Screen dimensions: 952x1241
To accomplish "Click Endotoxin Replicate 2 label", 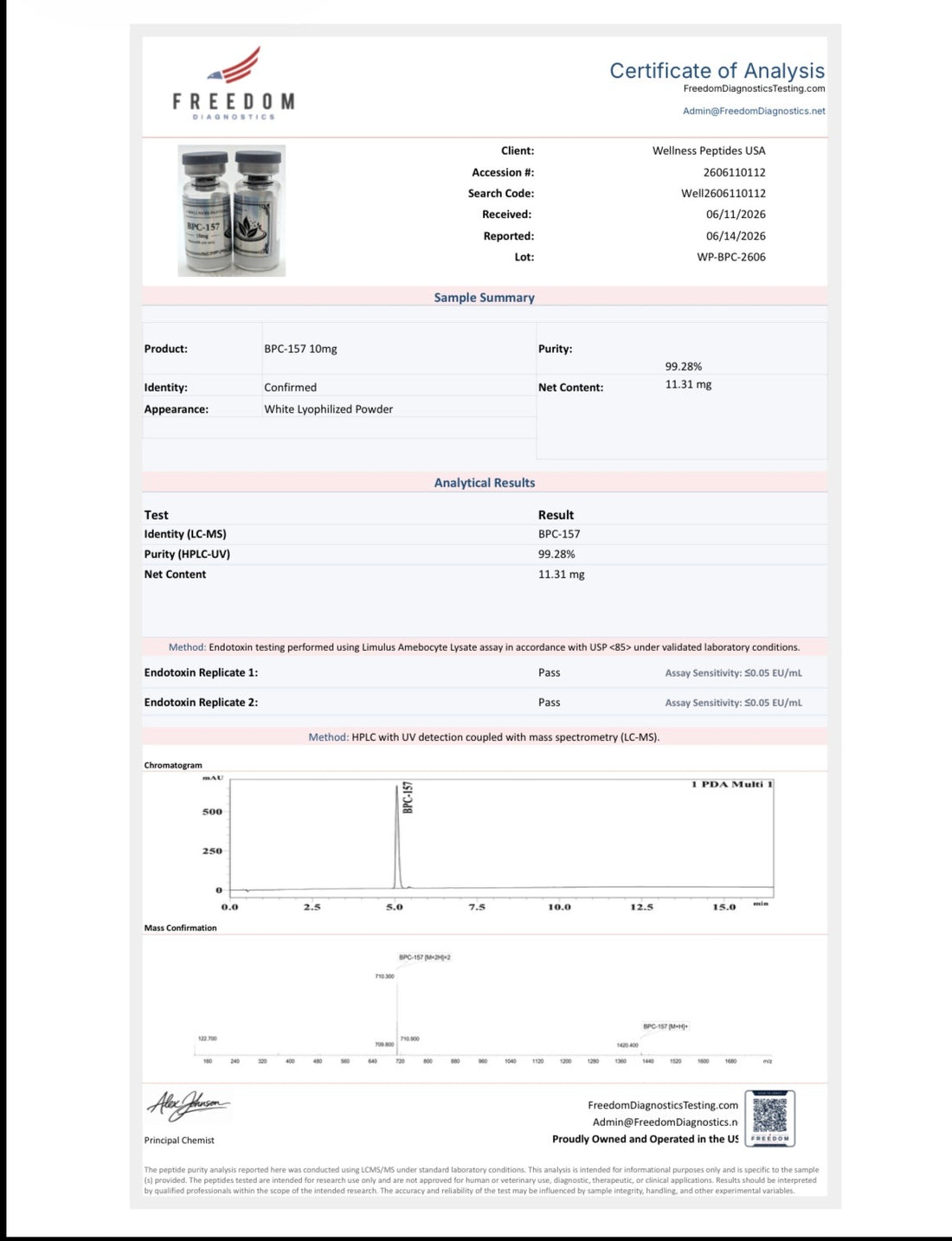I will point(201,703).
